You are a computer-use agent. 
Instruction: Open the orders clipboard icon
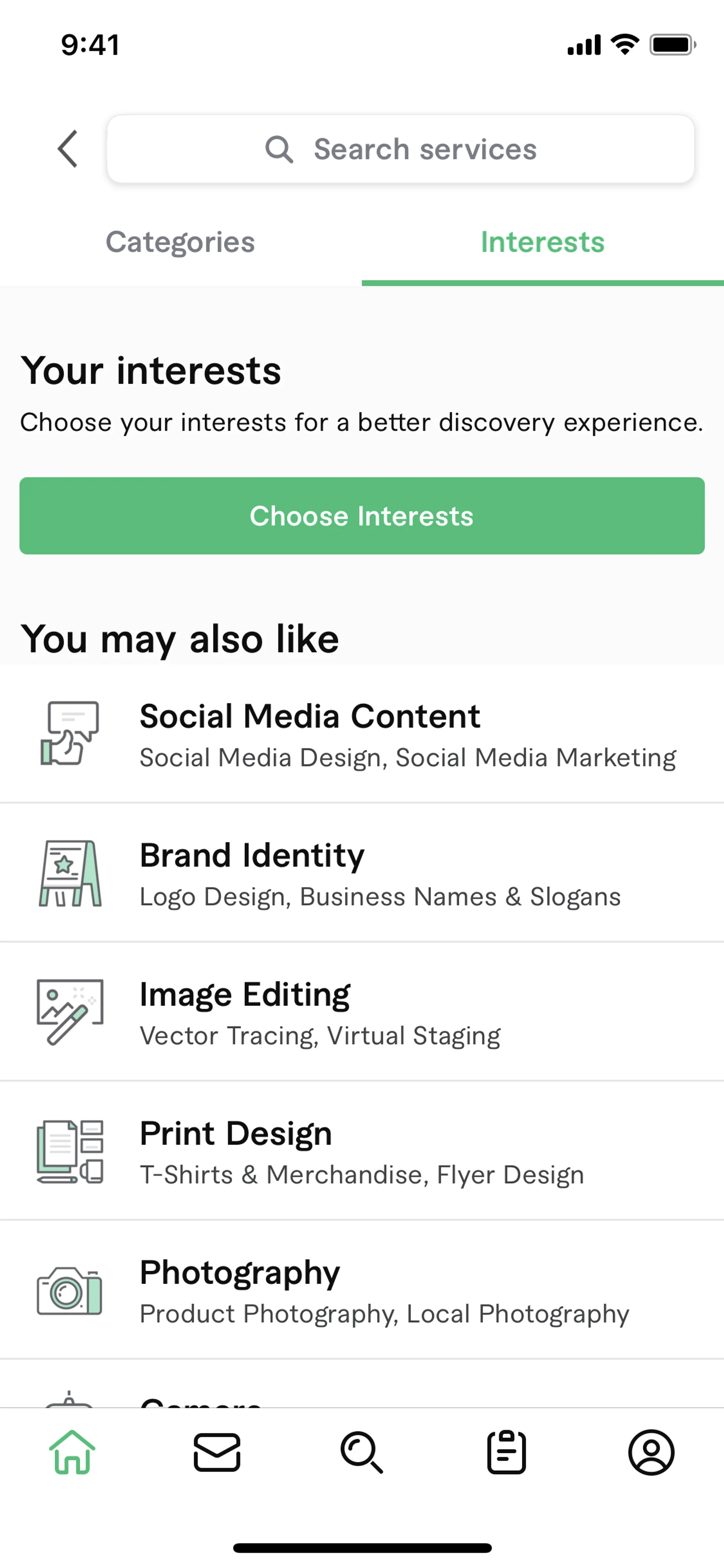[x=506, y=1452]
